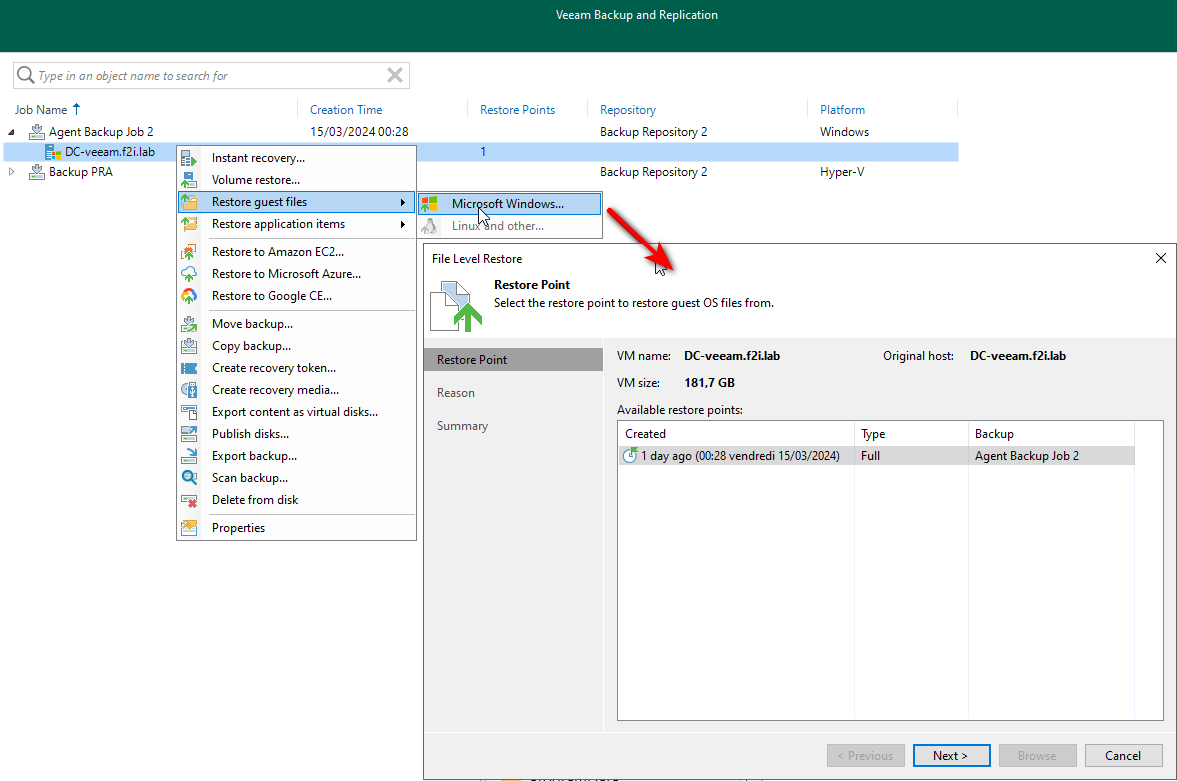Click the Restore to Microsoft Azure cloud icon

(188, 274)
